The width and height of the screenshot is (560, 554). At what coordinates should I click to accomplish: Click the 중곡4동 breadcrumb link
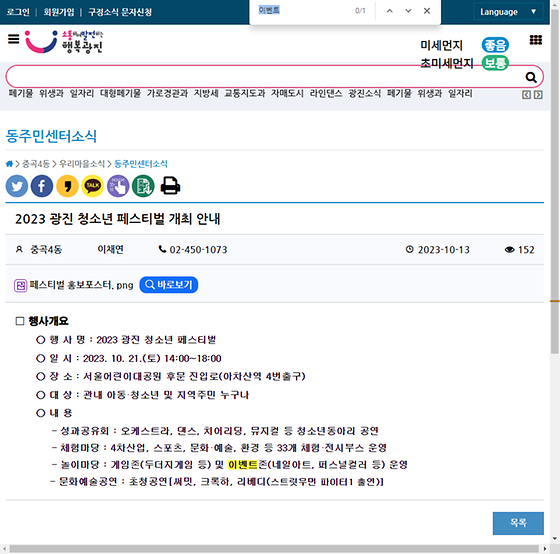[36, 164]
